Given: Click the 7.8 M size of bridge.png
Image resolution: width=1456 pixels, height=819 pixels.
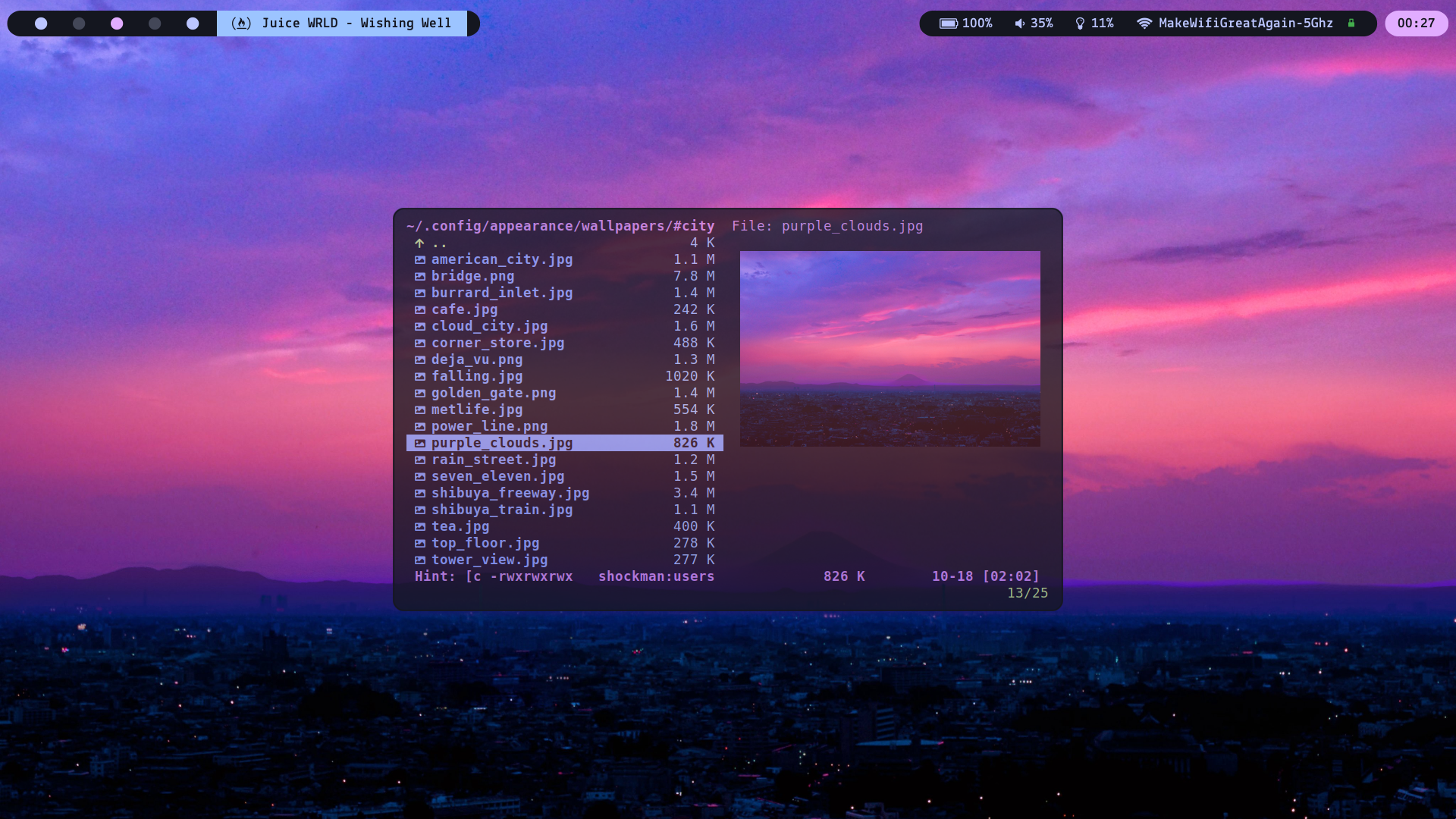Looking at the screenshot, I should pyautogui.click(x=694, y=276).
